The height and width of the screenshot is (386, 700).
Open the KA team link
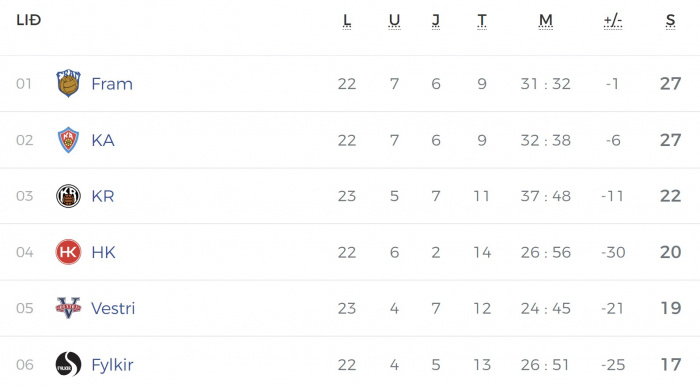coord(103,140)
